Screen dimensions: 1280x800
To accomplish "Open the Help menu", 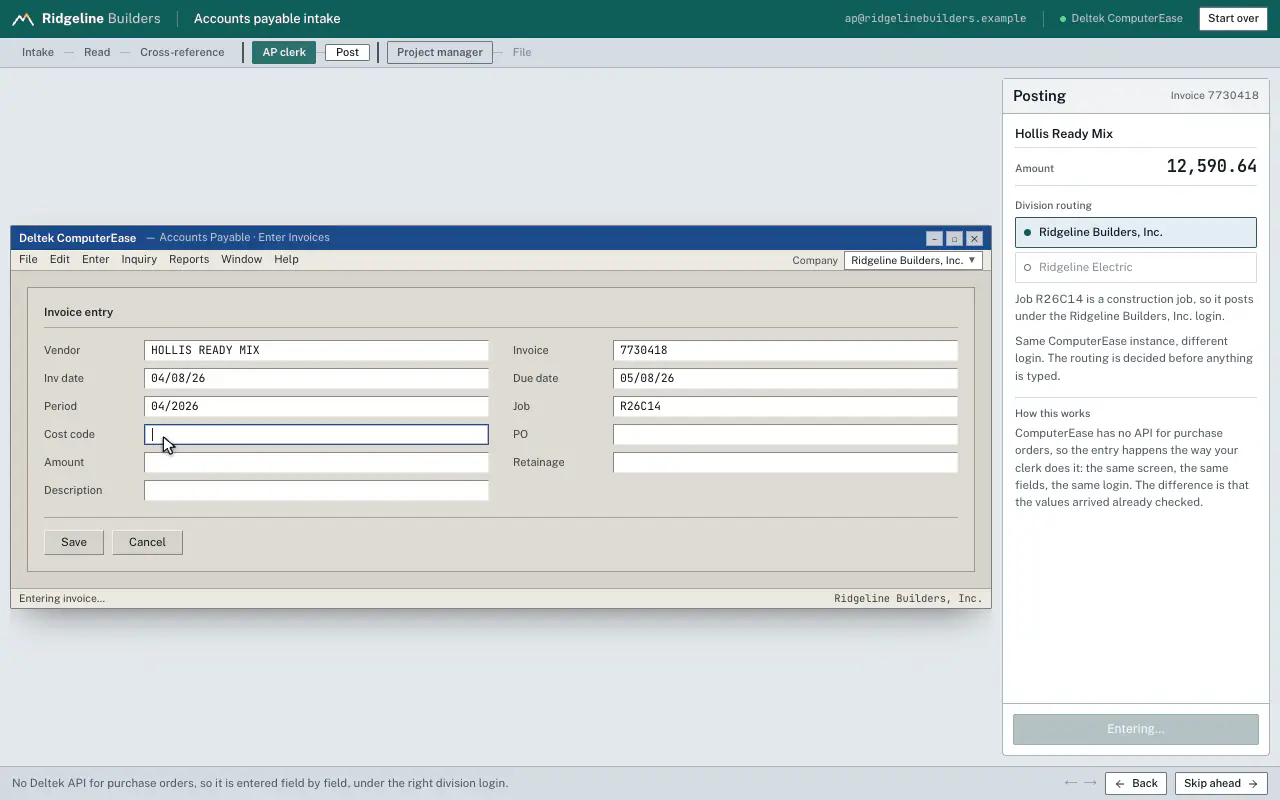I will click(286, 259).
